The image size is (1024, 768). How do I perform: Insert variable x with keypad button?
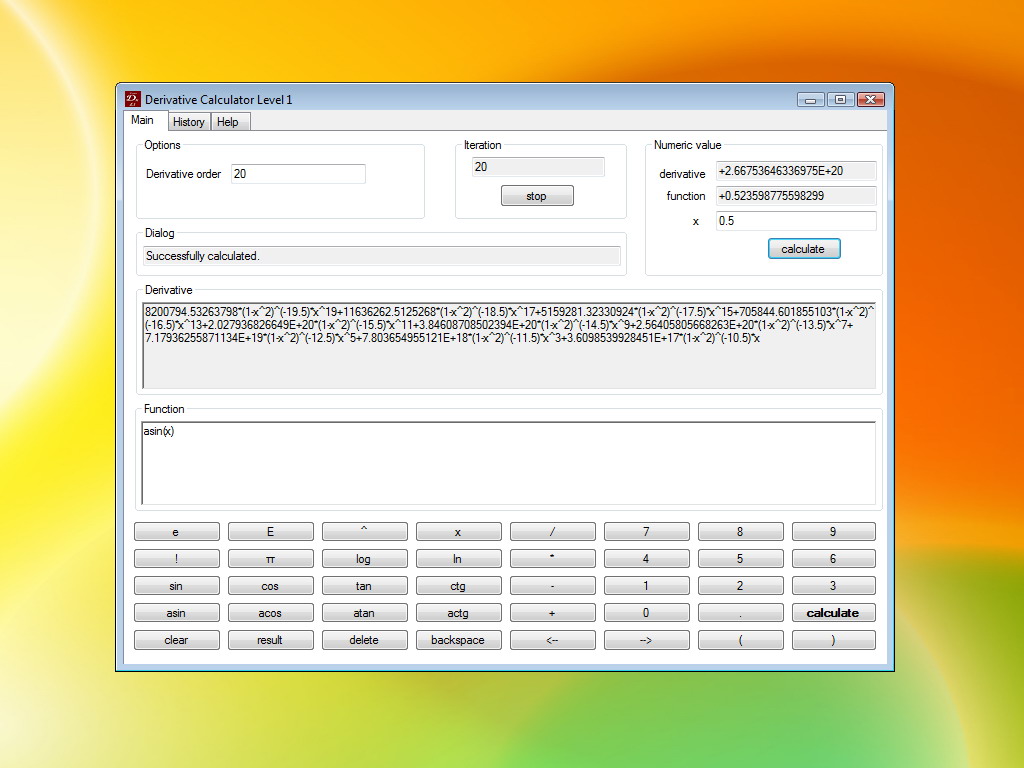[458, 532]
